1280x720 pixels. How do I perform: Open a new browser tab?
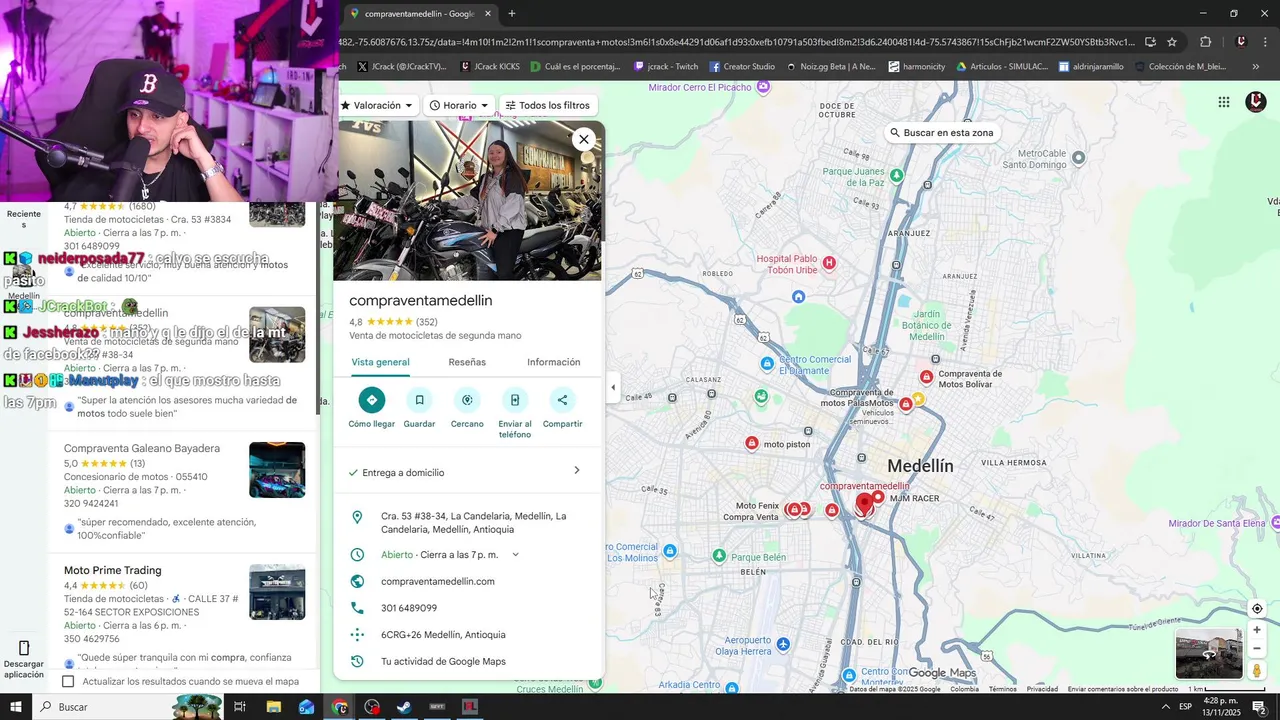click(x=512, y=14)
